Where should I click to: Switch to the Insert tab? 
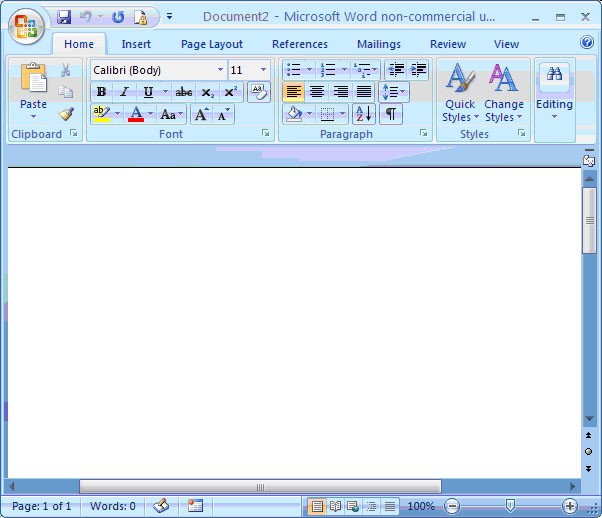136,44
